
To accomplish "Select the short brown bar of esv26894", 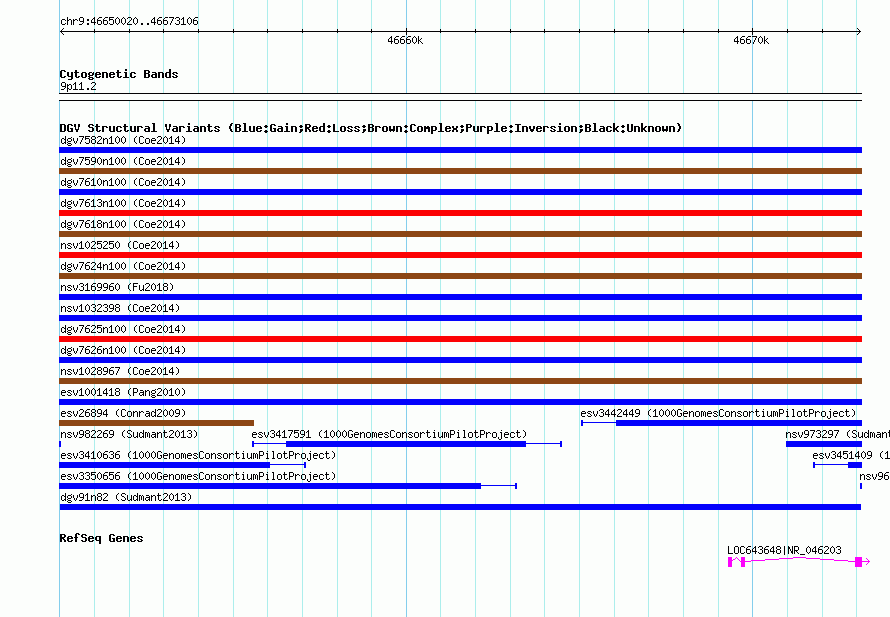I will (x=157, y=423).
